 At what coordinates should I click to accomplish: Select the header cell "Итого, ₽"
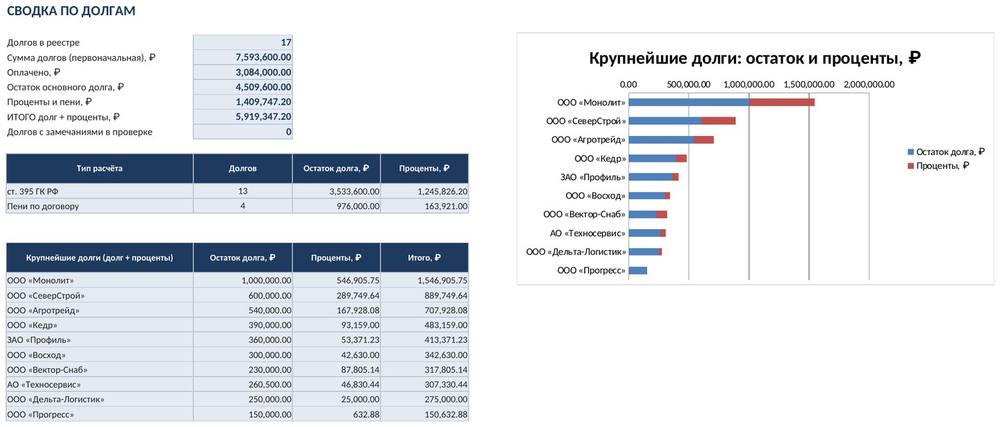coord(425,258)
